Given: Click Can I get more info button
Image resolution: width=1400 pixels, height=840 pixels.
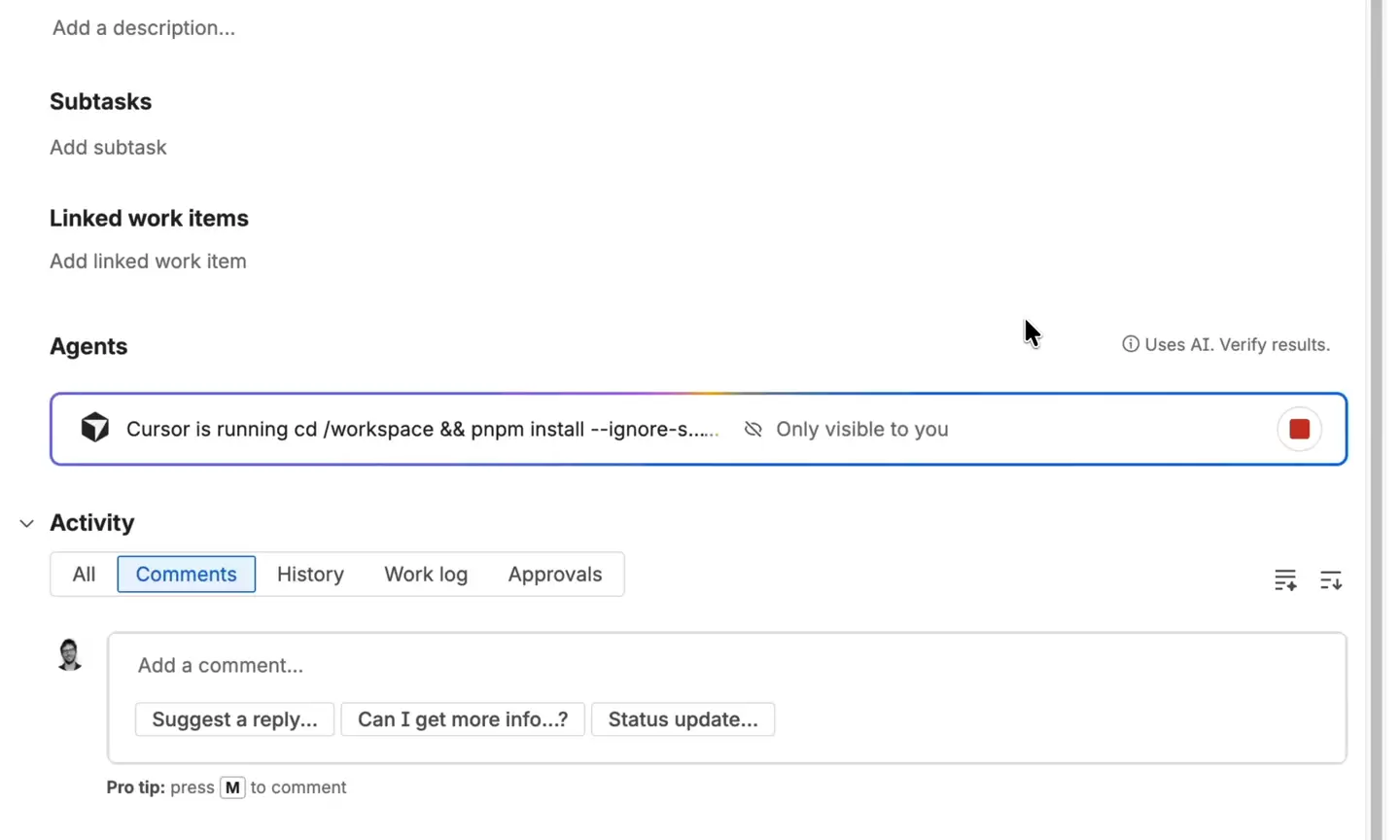Looking at the screenshot, I should 463,719.
